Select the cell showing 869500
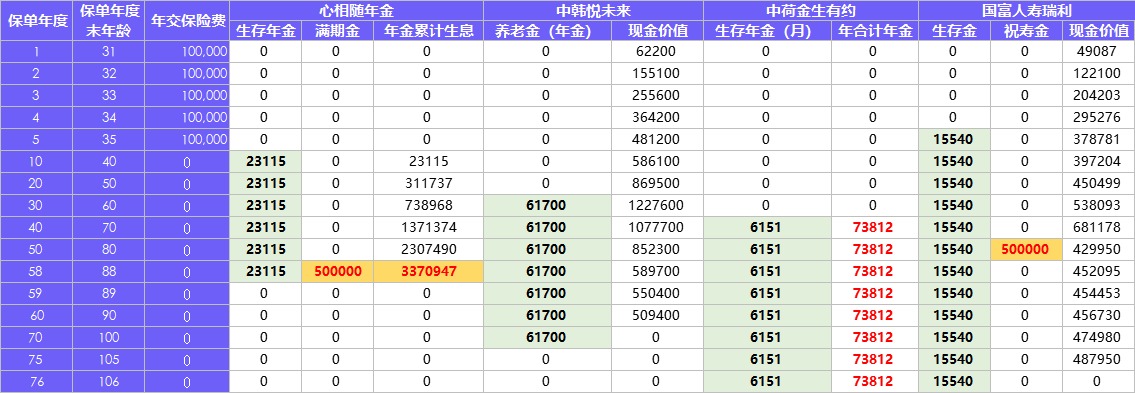Viewport: 1135px width, 393px height. (657, 183)
